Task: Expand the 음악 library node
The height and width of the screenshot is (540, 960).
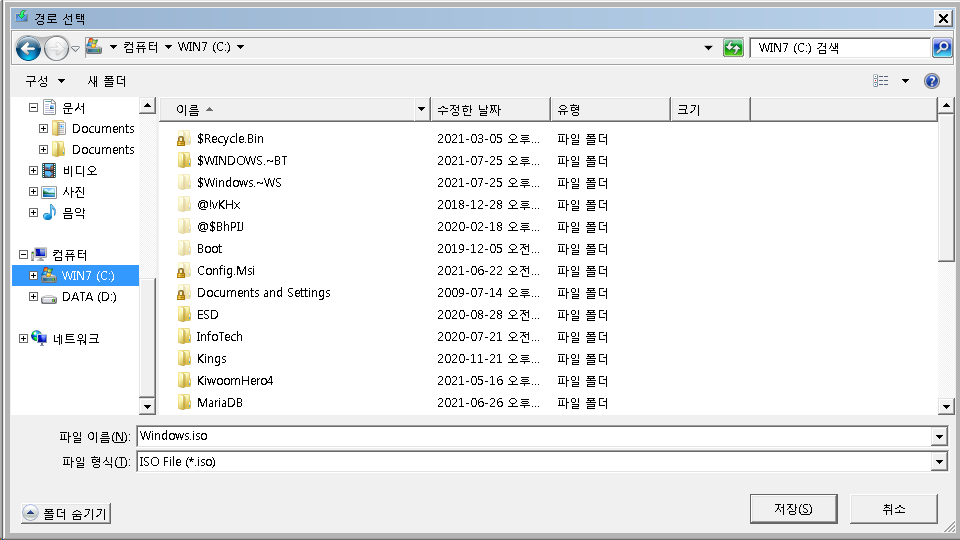Action: click(x=34, y=212)
